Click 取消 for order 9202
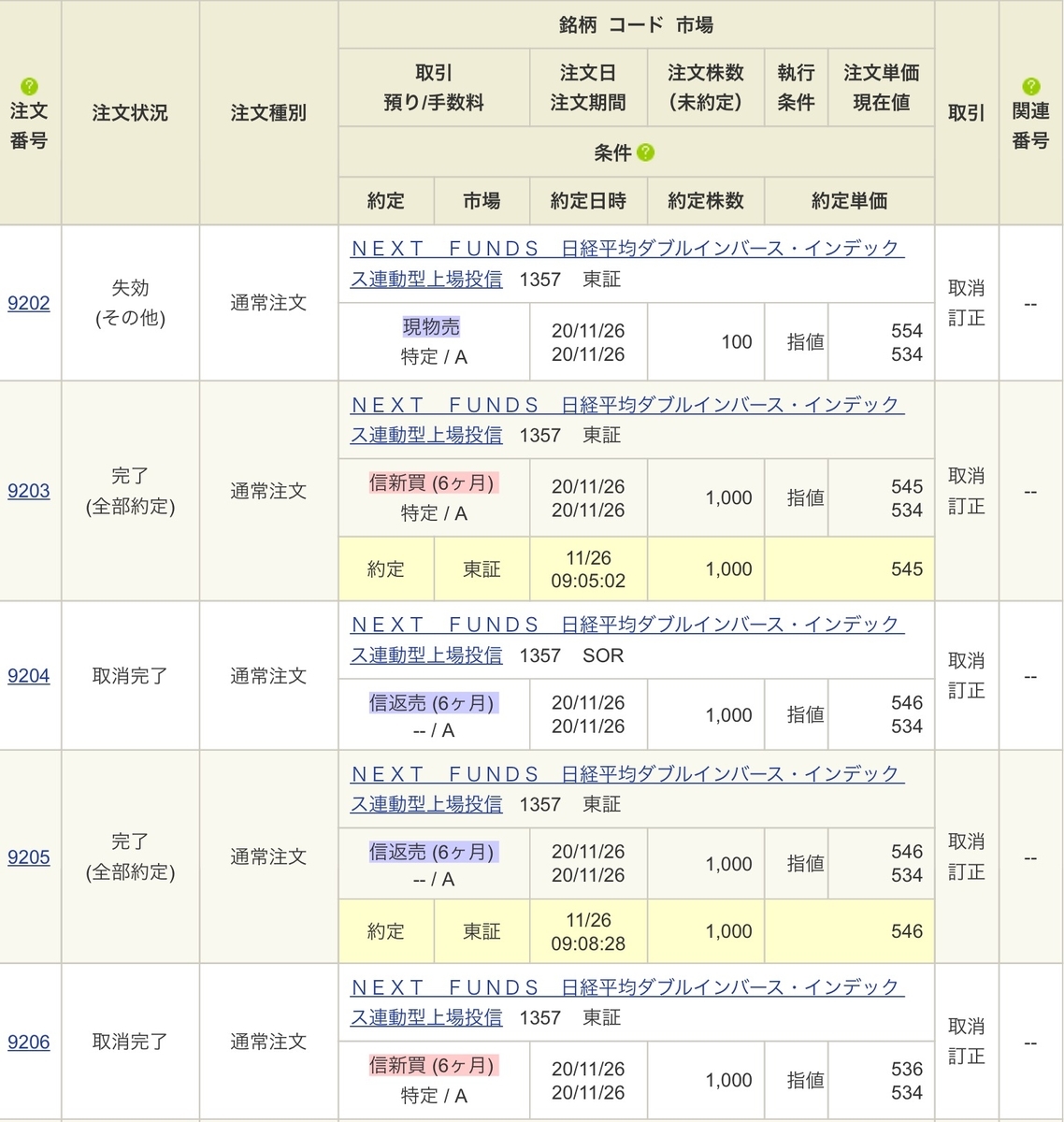Screen dimensions: 1064x1122 [x=967, y=288]
